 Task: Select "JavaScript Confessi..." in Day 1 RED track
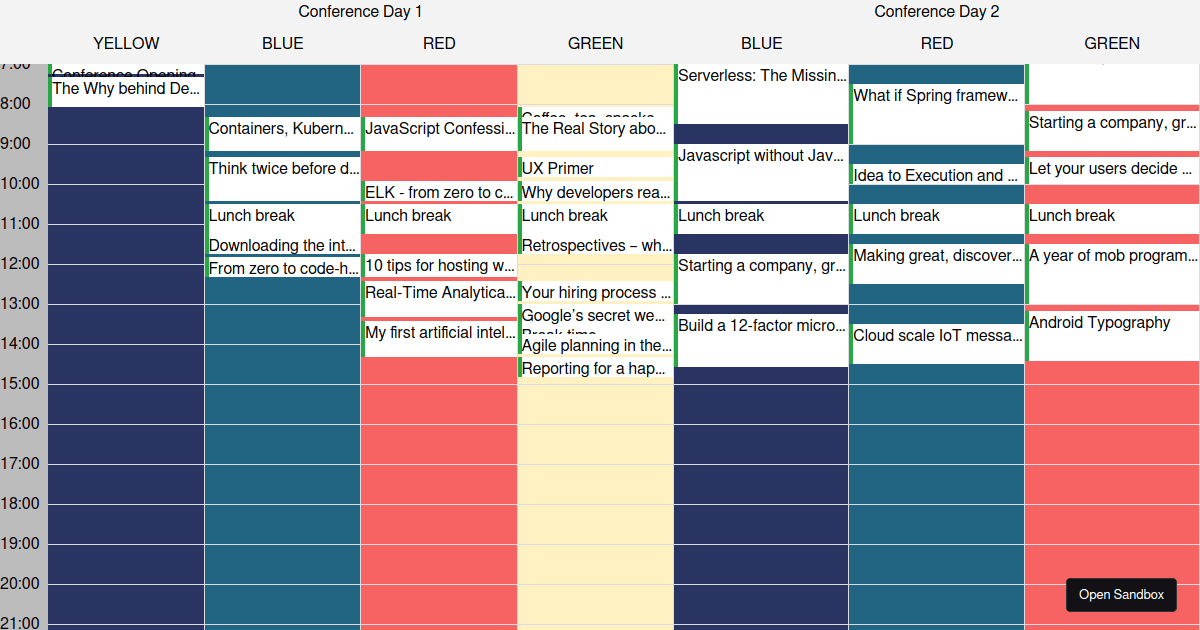pyautogui.click(x=438, y=129)
